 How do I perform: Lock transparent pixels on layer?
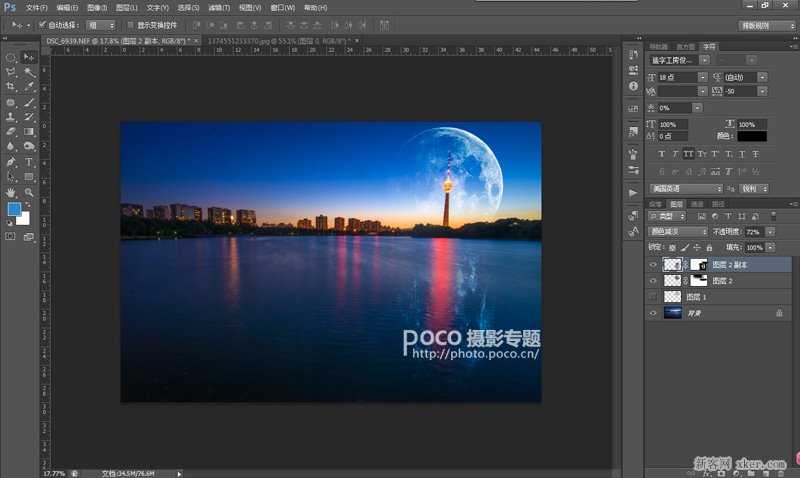[x=672, y=247]
